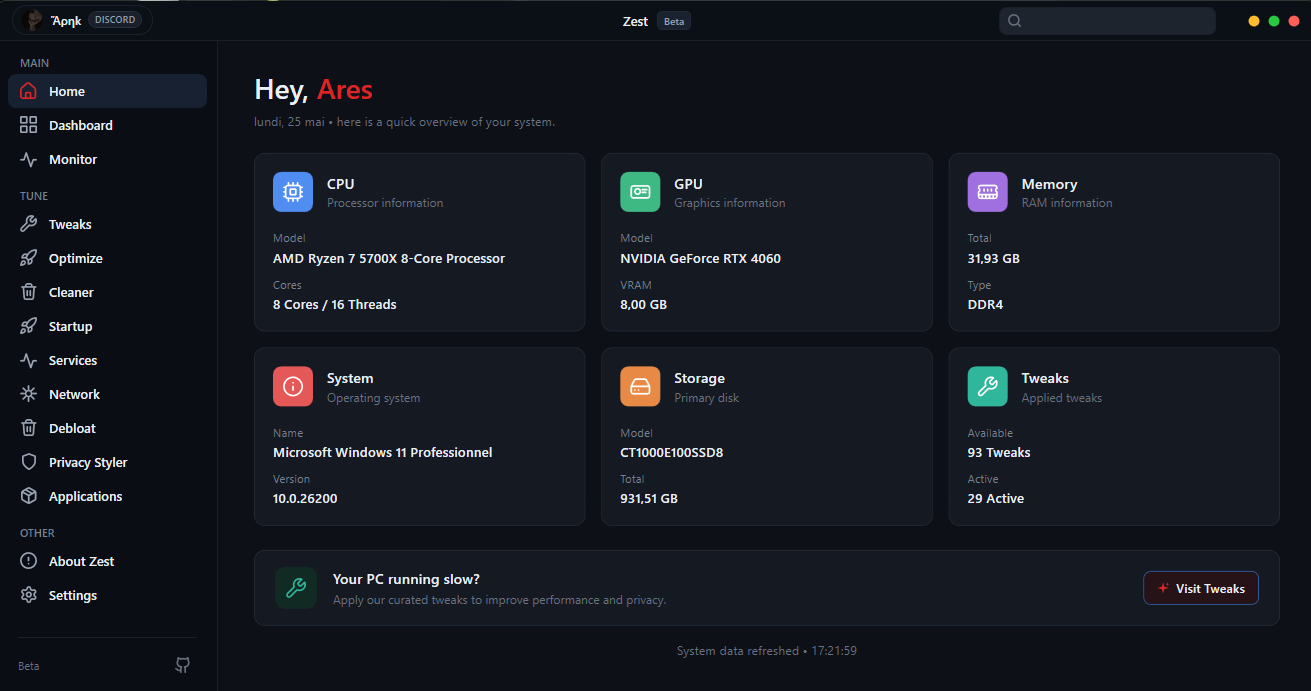Click 'Microsoft Windows 11 Professionnel' text
This screenshot has height=691, width=1311.
point(383,452)
